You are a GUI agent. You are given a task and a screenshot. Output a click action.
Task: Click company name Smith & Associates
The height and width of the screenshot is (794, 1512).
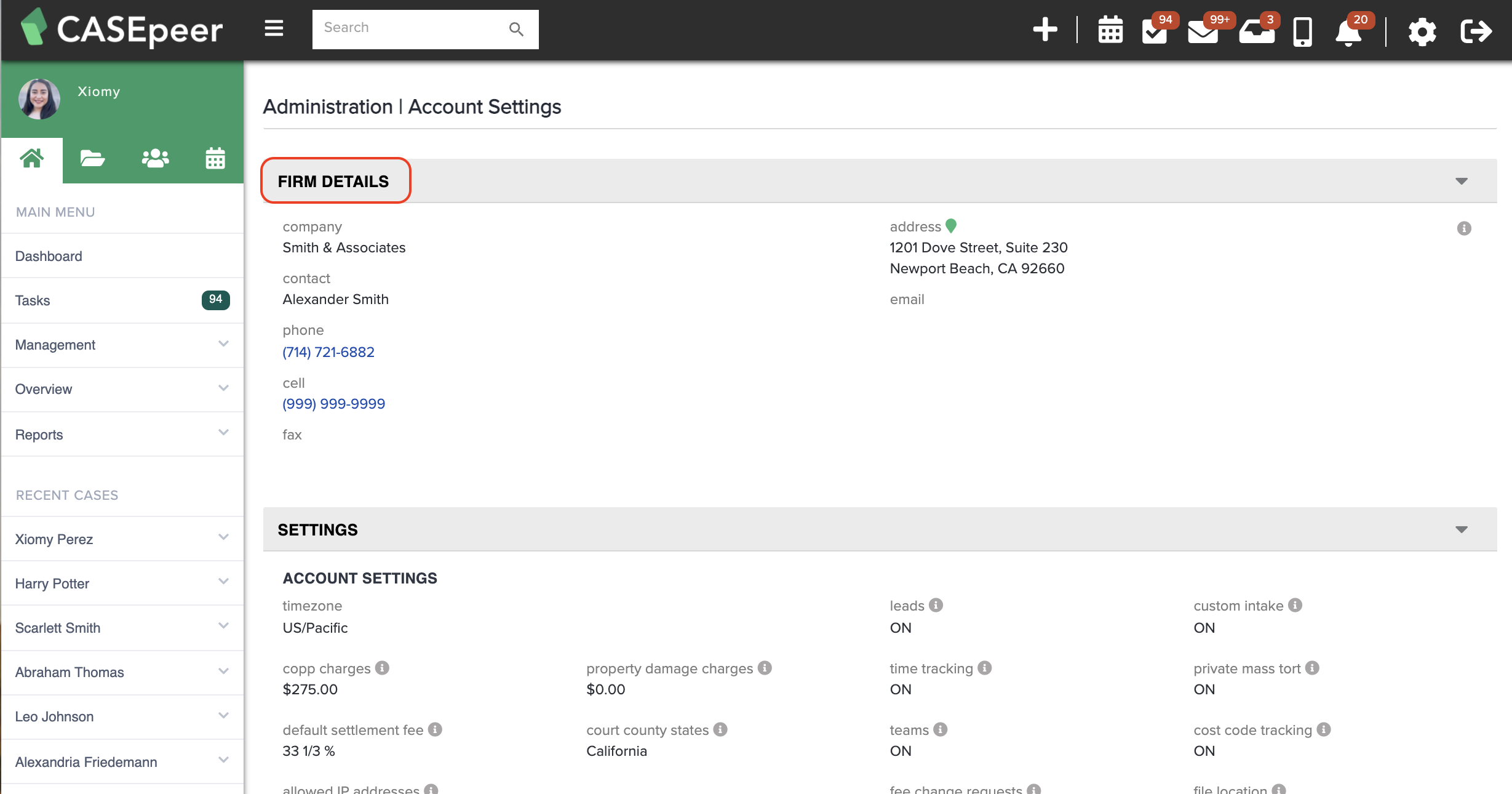[344, 247]
